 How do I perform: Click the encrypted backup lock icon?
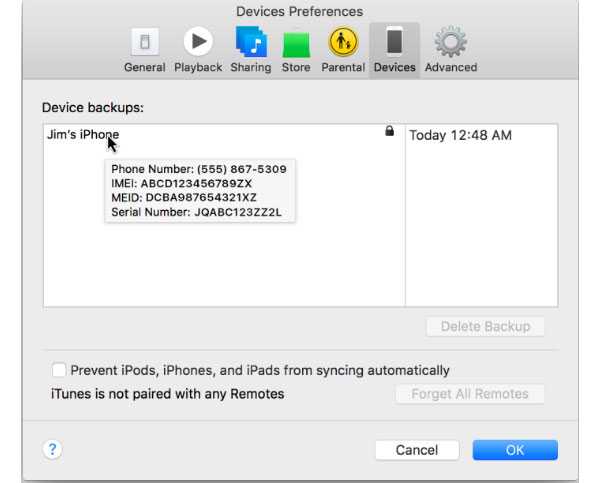[389, 132]
